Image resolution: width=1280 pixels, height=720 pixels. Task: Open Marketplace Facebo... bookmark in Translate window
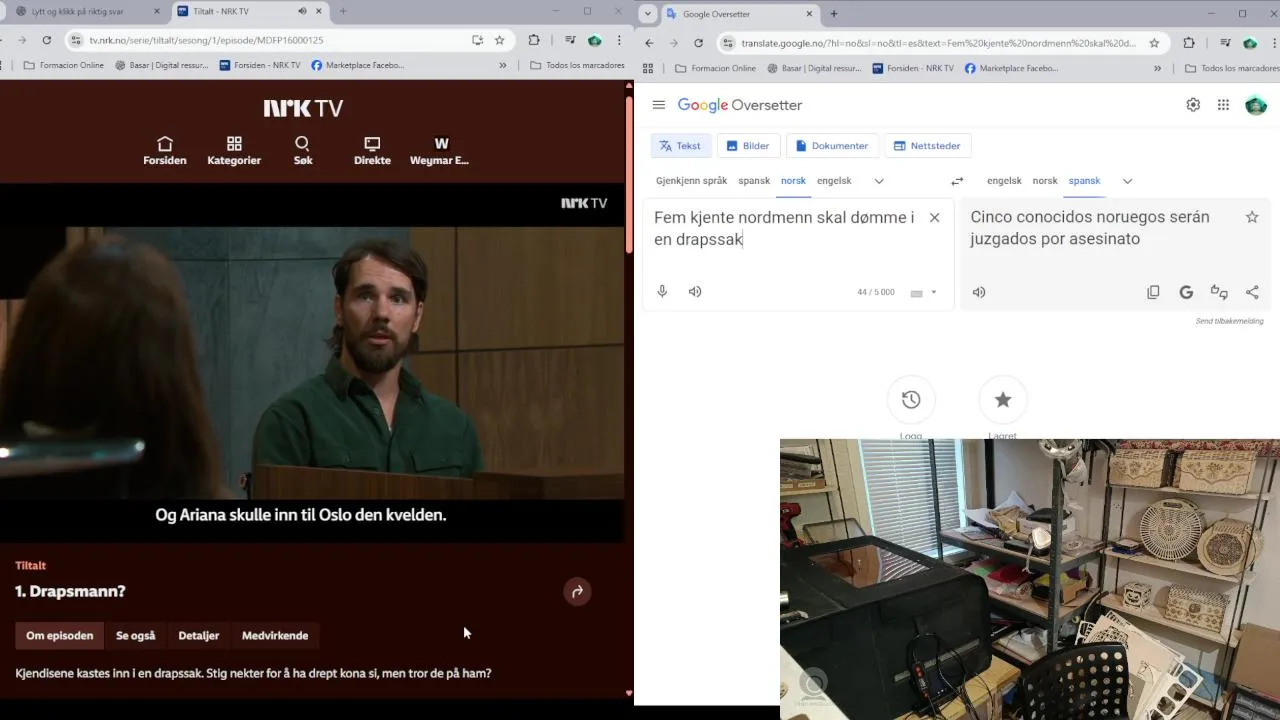tap(1012, 69)
